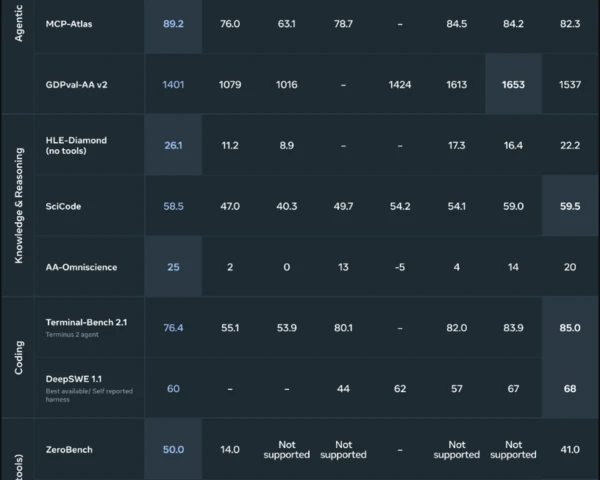Select the highlighted 59.5 SciCode score
600x480 pixels.
point(570,206)
